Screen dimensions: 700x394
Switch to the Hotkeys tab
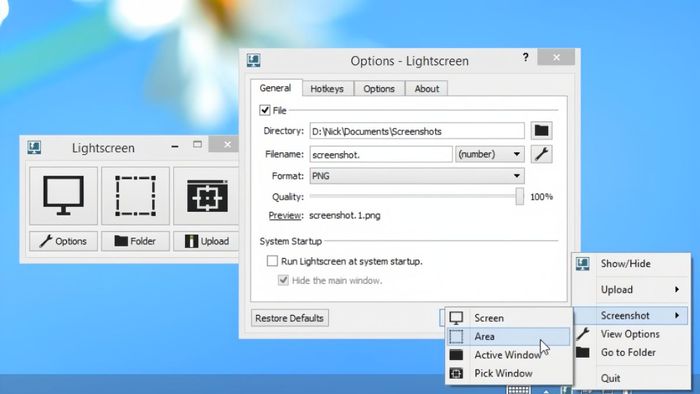pos(327,89)
